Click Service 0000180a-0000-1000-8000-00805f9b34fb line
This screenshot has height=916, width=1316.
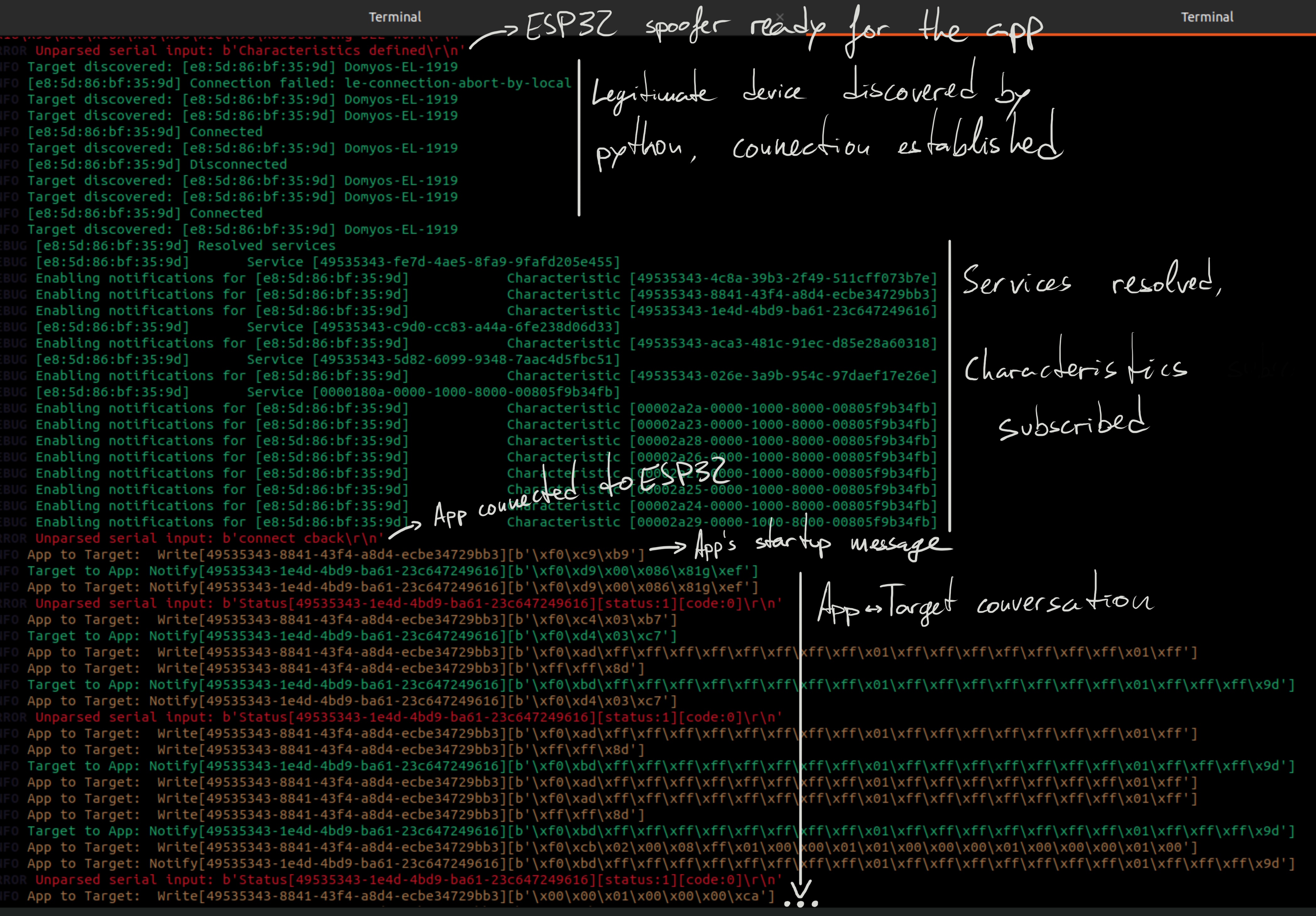click(x=310, y=392)
